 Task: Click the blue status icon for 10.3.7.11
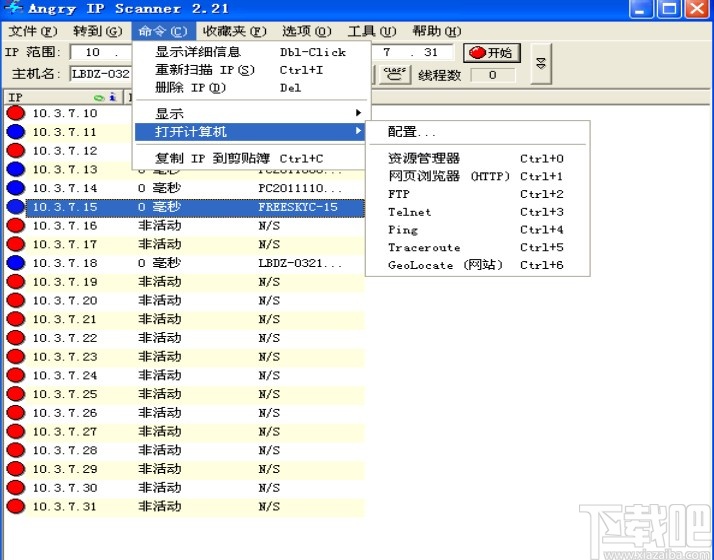tap(16, 132)
